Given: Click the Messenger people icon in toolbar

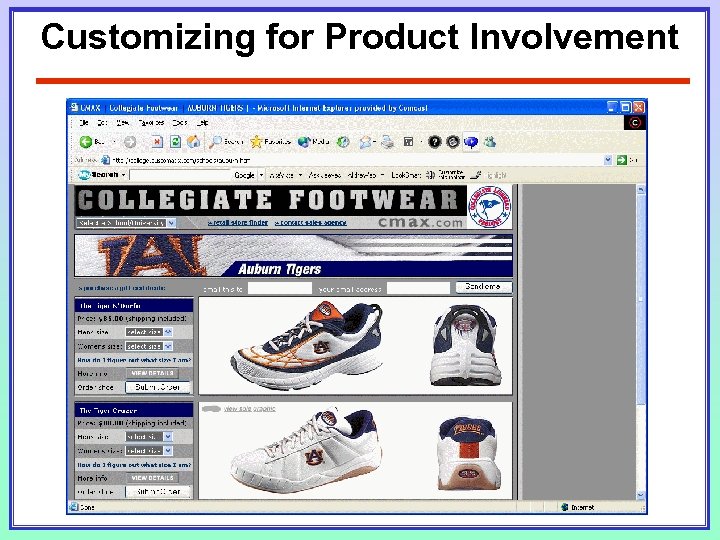Looking at the screenshot, I should pos(490,142).
